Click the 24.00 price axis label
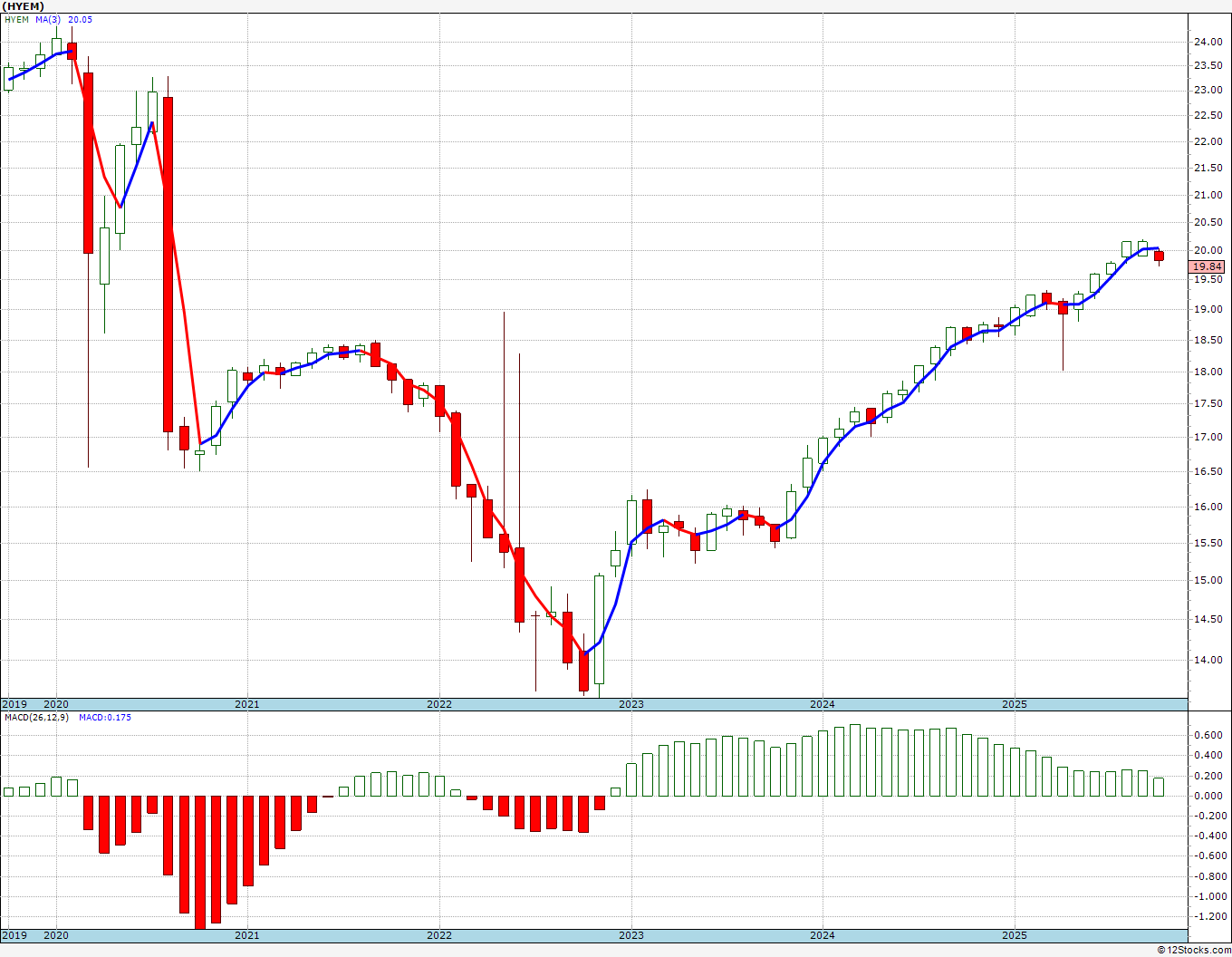Image resolution: width=1232 pixels, height=957 pixels. tap(1208, 42)
